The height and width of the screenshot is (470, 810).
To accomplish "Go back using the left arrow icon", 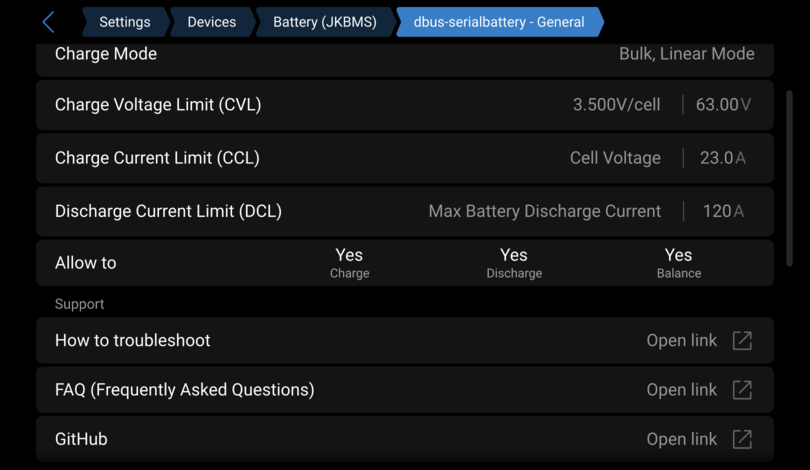I will click(48, 22).
